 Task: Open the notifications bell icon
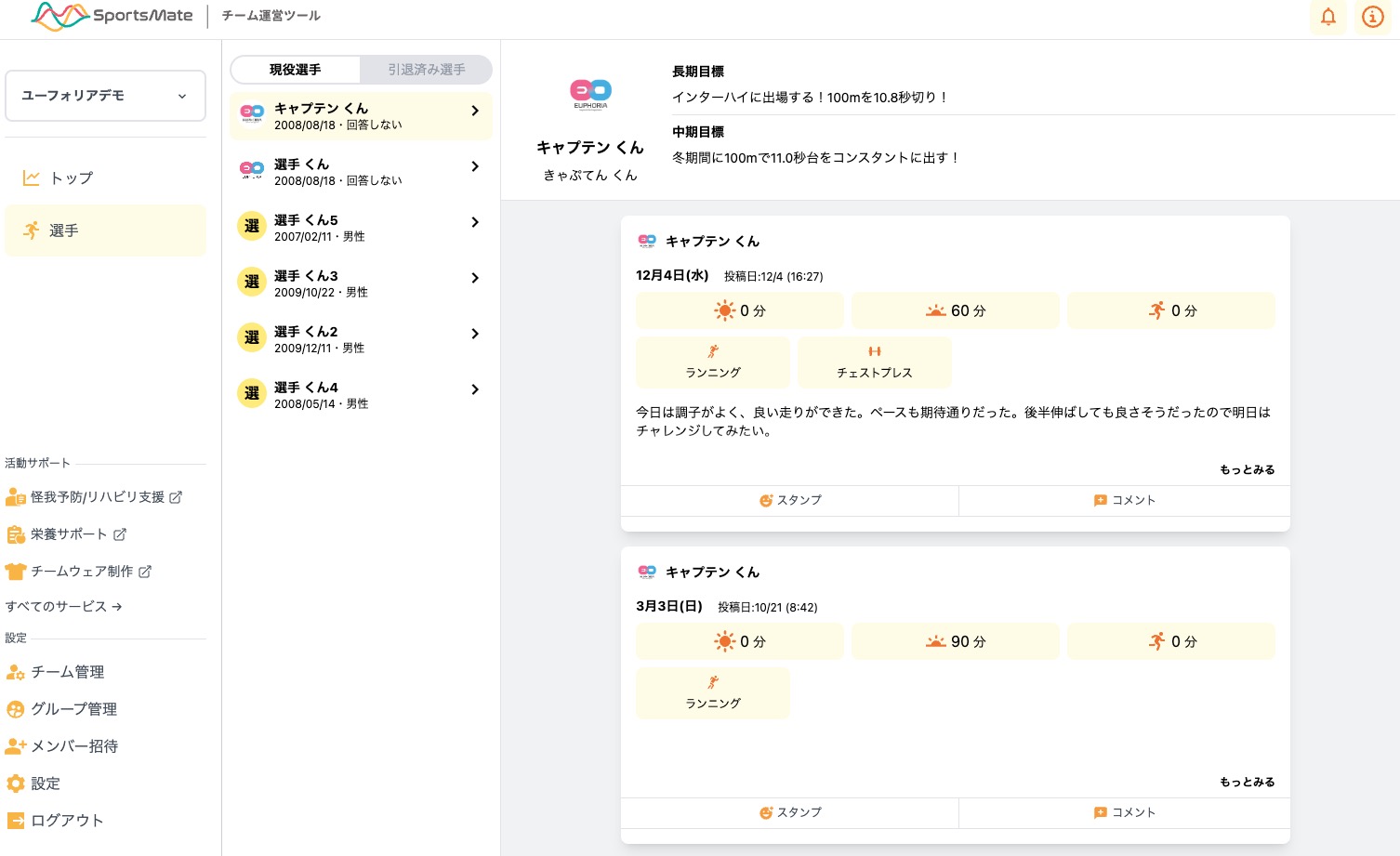pyautogui.click(x=1328, y=17)
